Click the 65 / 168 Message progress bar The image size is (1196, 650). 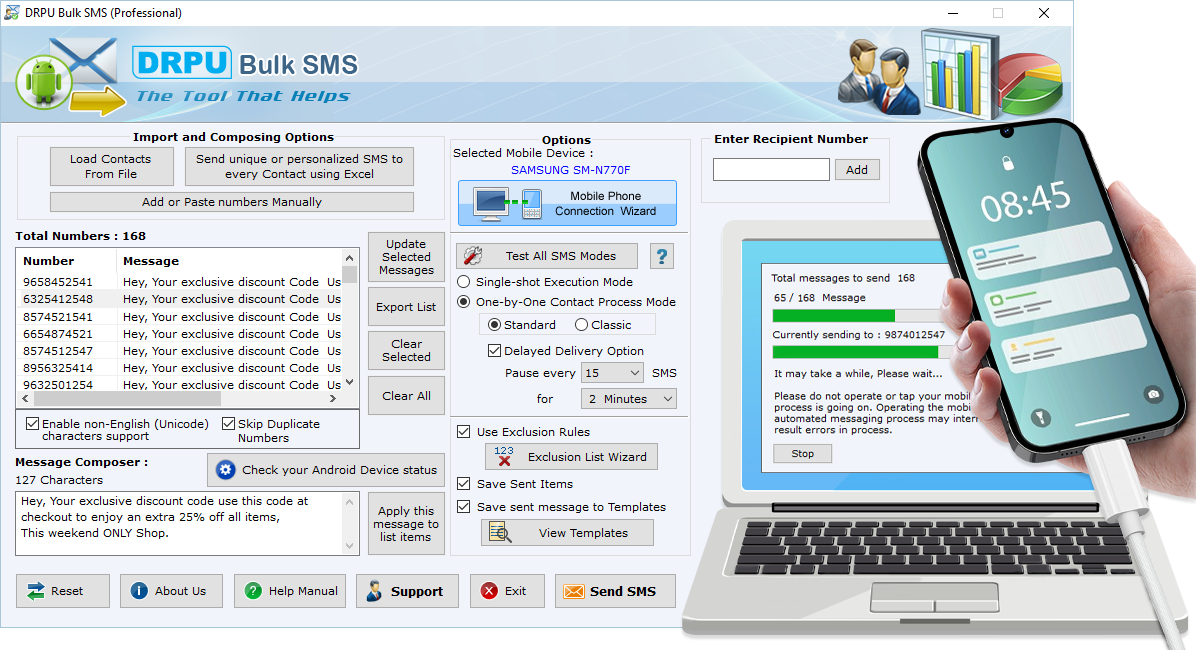858,316
